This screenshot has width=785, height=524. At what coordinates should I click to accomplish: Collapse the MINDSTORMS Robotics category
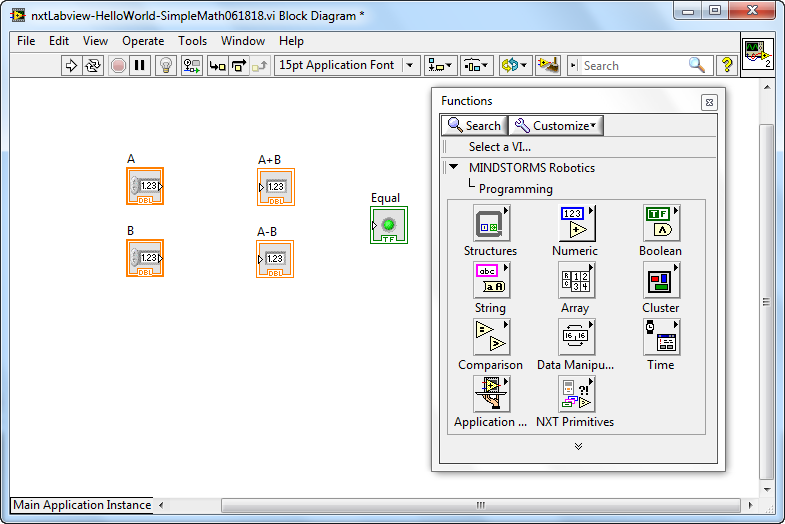[x=454, y=167]
